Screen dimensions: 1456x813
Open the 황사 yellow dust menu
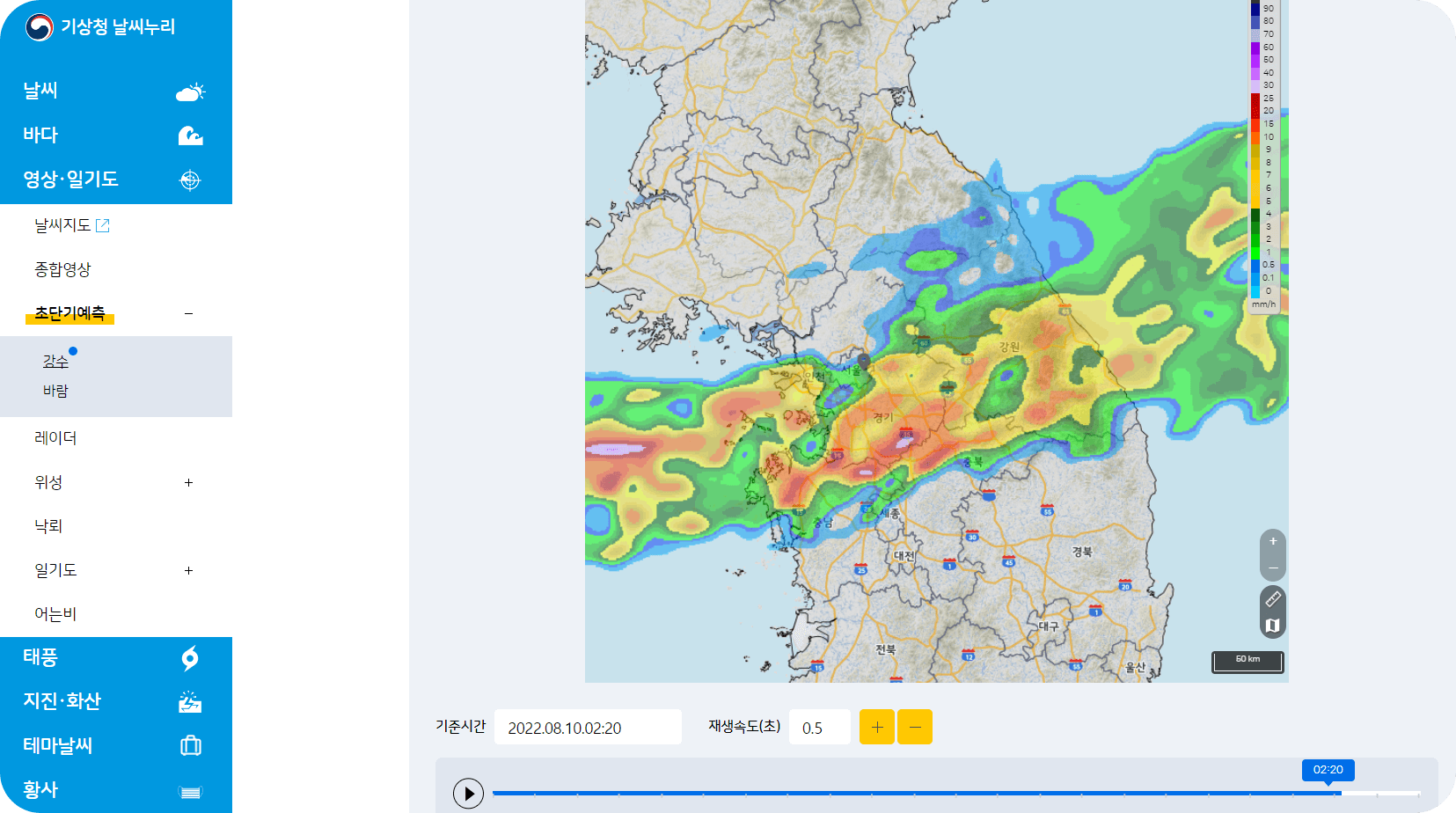(x=40, y=789)
